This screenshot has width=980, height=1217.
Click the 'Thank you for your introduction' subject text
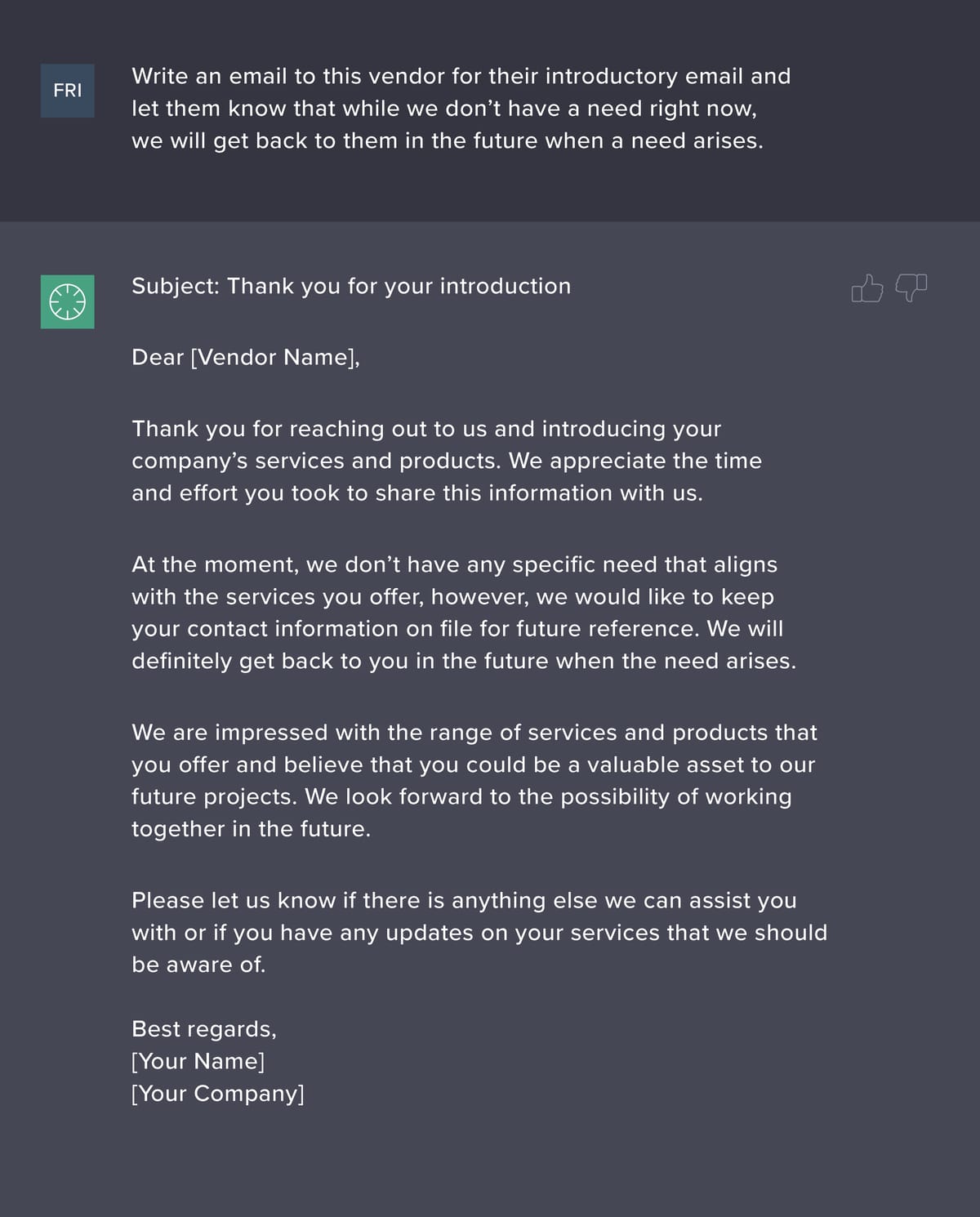tap(399, 287)
